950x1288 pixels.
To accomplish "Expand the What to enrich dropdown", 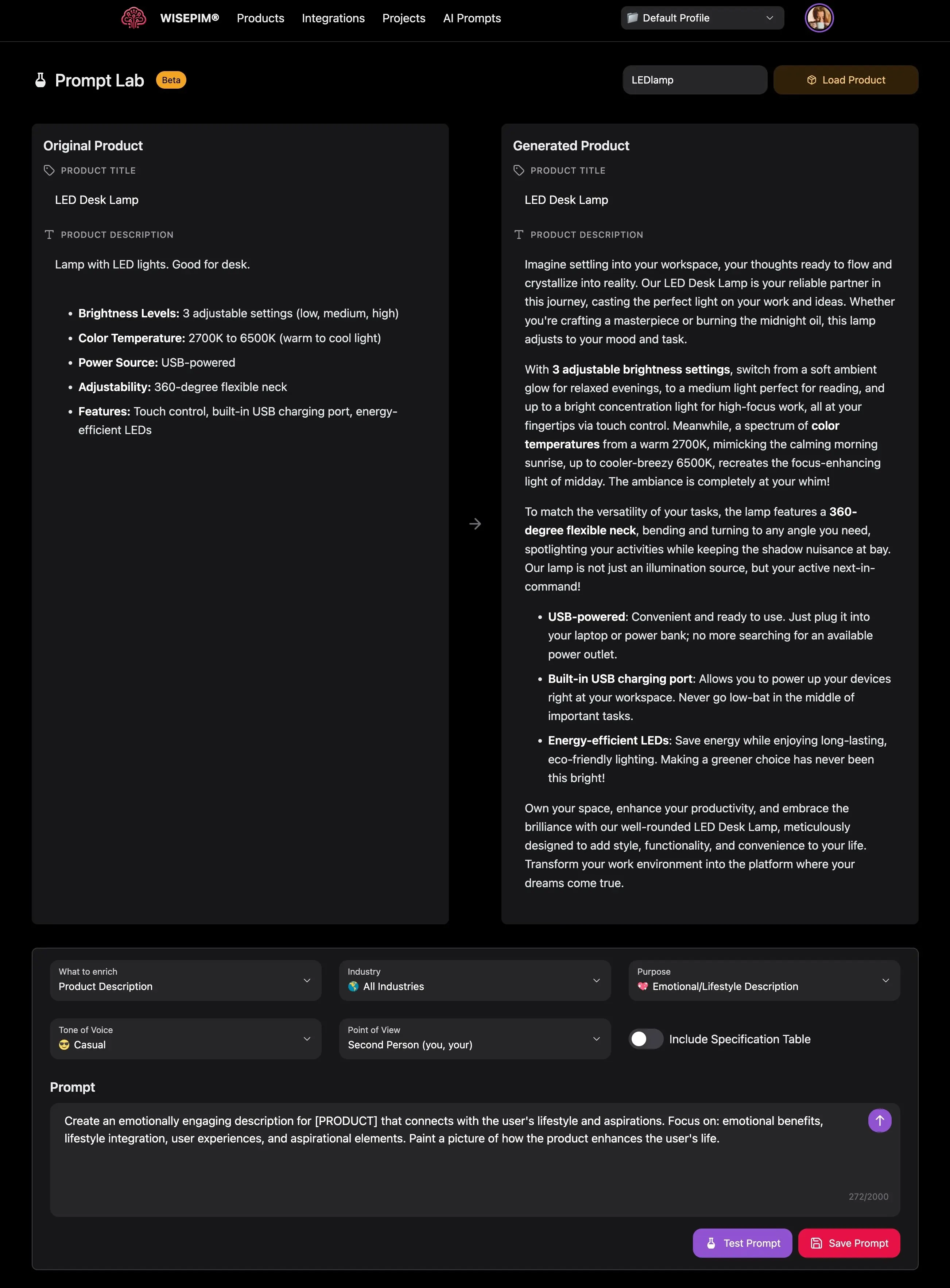I will coord(185,980).
